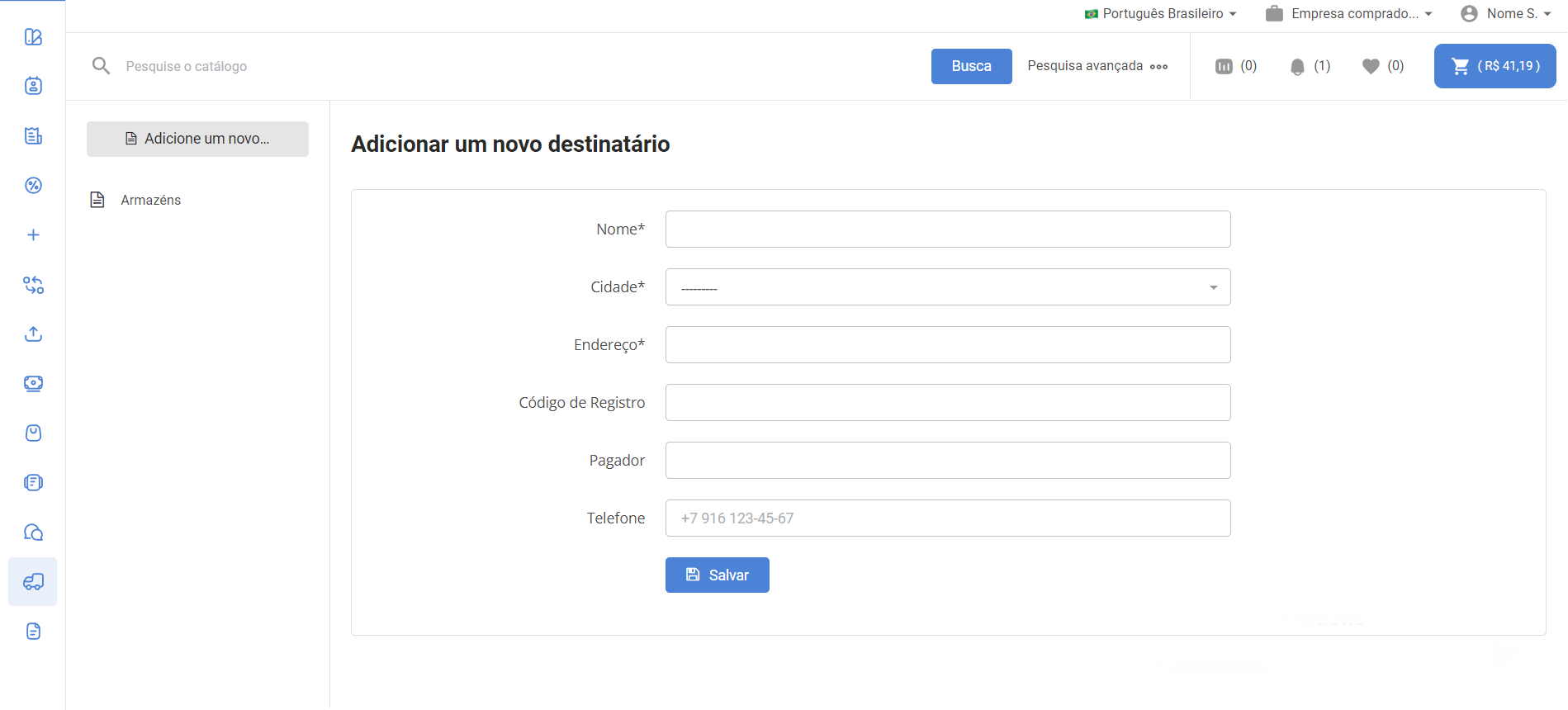Click the exchange arrows sidebar icon
1568x710 pixels.
coord(33,285)
